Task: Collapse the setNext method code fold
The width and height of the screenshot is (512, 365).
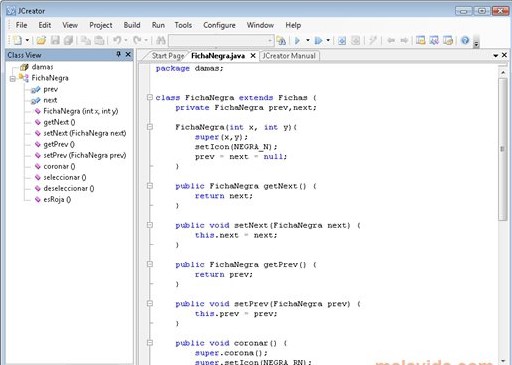Action: (150, 225)
